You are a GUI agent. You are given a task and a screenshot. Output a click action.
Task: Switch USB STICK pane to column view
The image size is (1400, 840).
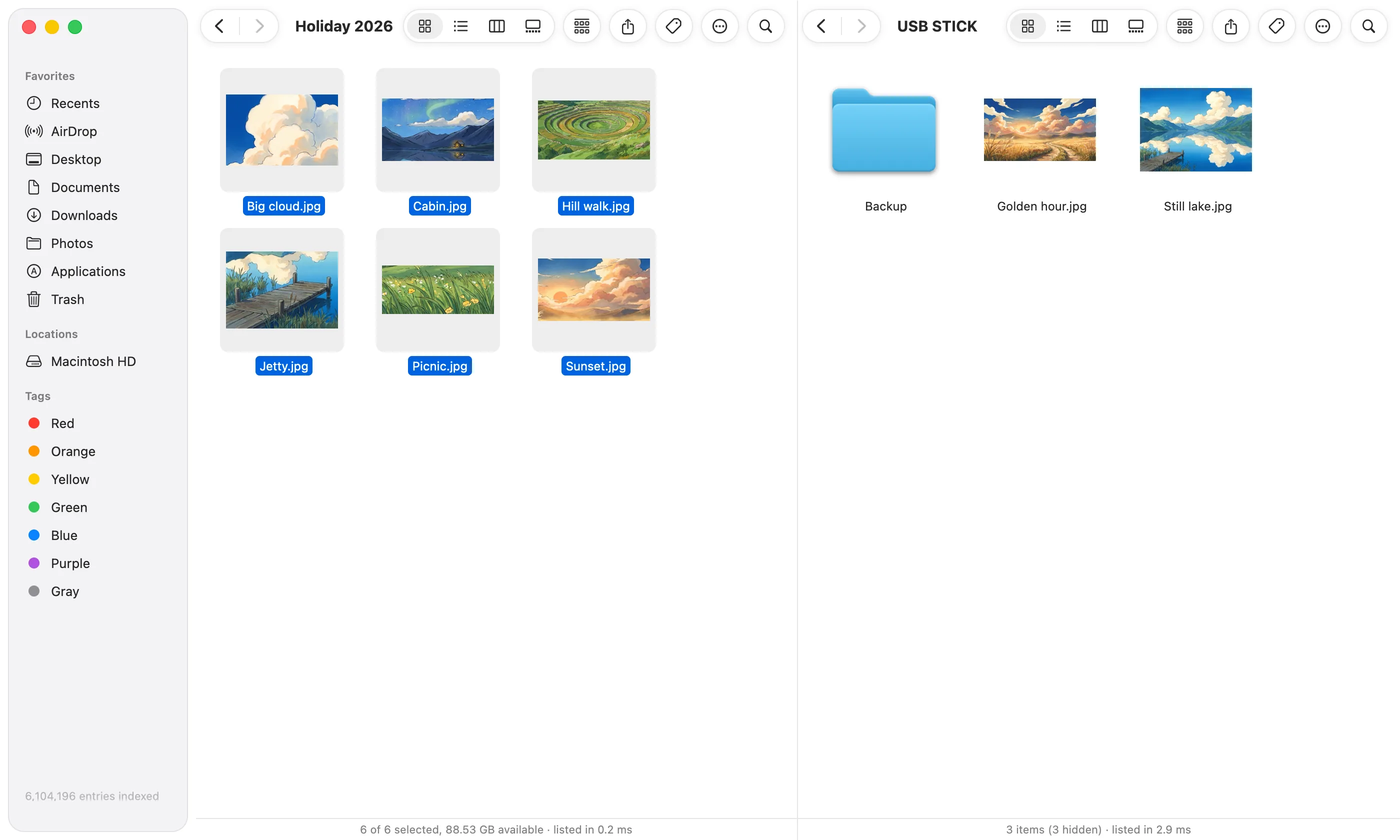click(x=1099, y=26)
